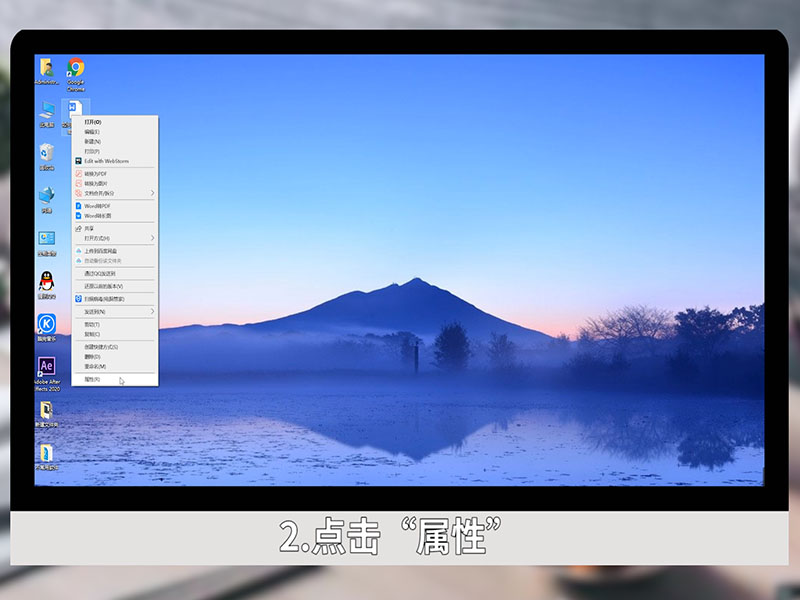Click the Kugou music 'K' icon

[x=46, y=323]
